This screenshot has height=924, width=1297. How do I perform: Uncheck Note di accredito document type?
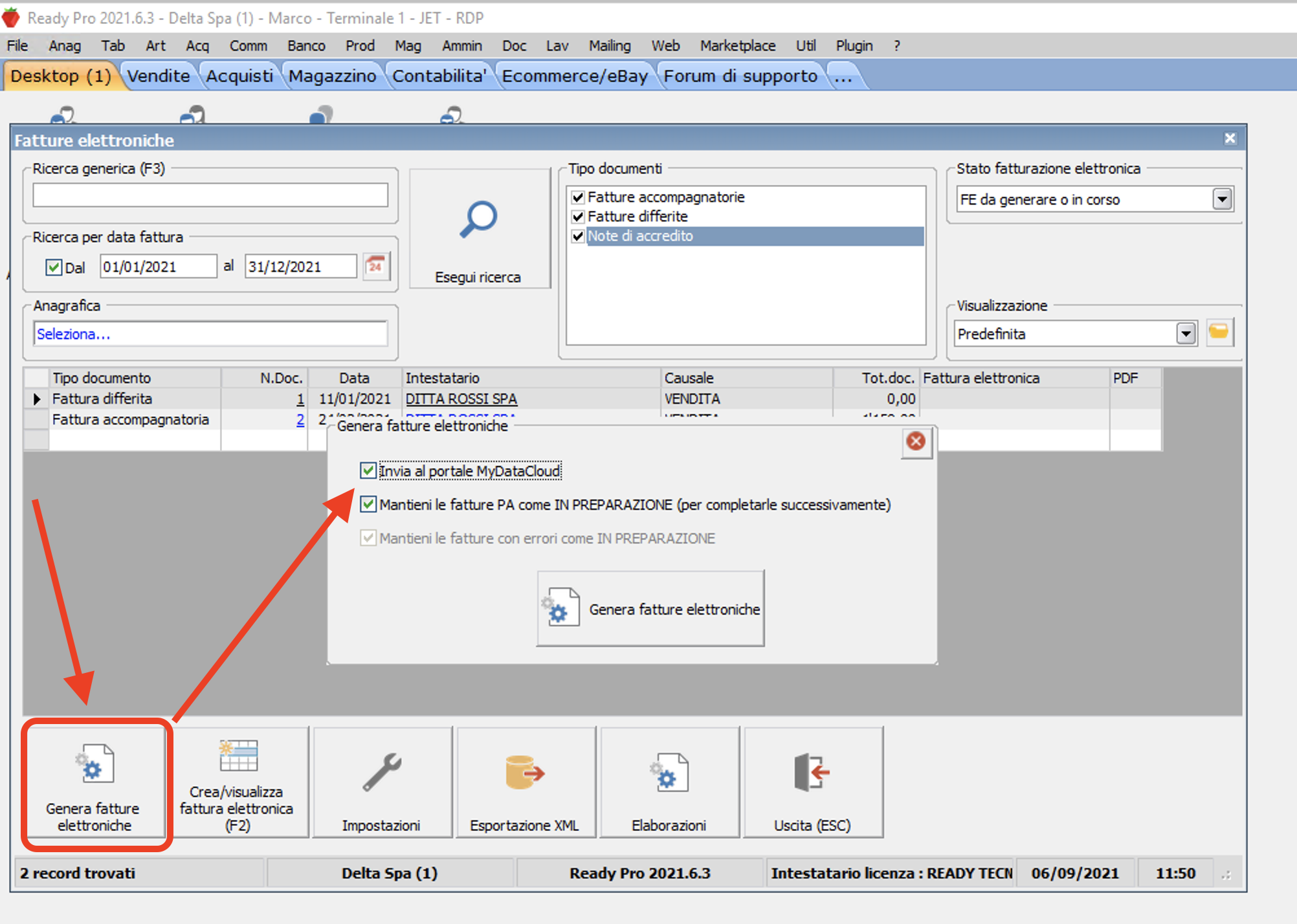pos(578,236)
